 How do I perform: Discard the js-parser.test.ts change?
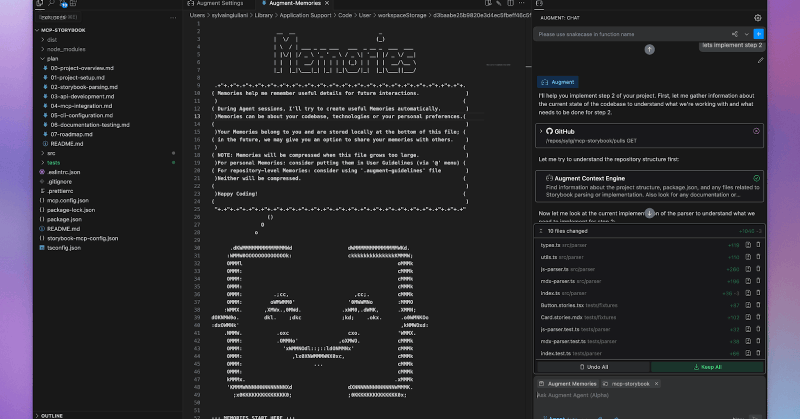758,329
